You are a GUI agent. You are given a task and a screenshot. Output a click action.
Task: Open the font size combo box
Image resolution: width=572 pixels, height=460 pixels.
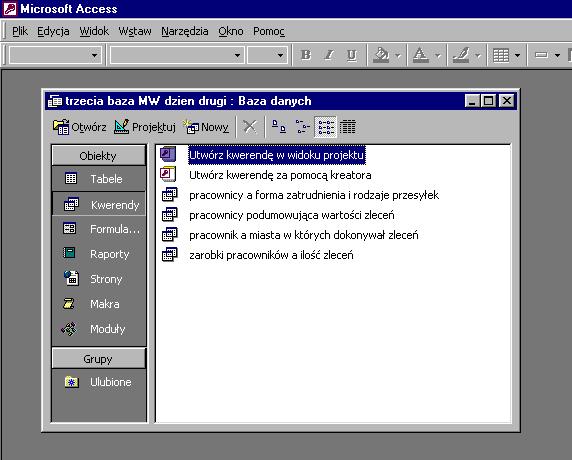click(x=280, y=55)
